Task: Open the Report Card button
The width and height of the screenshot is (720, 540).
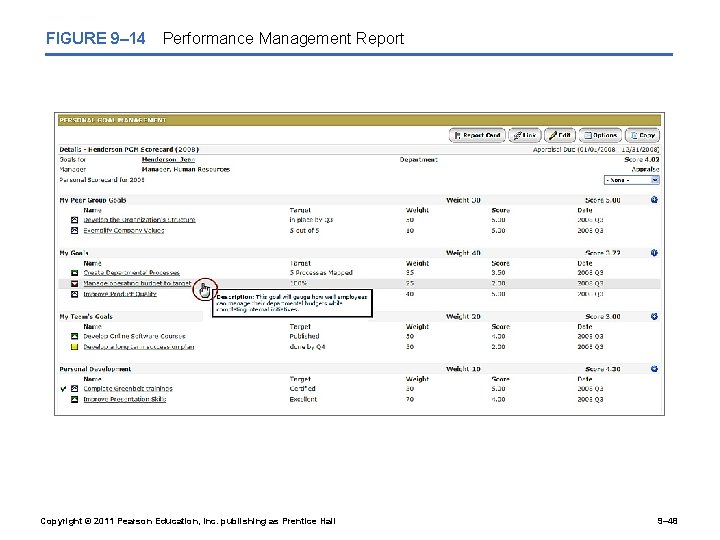Action: [x=477, y=135]
